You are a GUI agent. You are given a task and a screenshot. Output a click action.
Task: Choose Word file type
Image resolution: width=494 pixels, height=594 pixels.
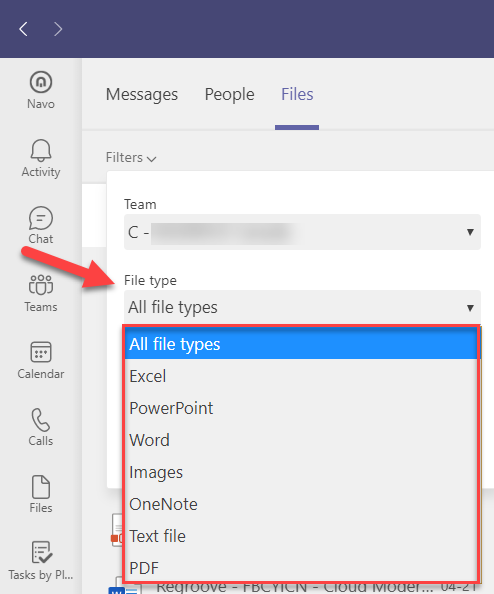coord(301,440)
